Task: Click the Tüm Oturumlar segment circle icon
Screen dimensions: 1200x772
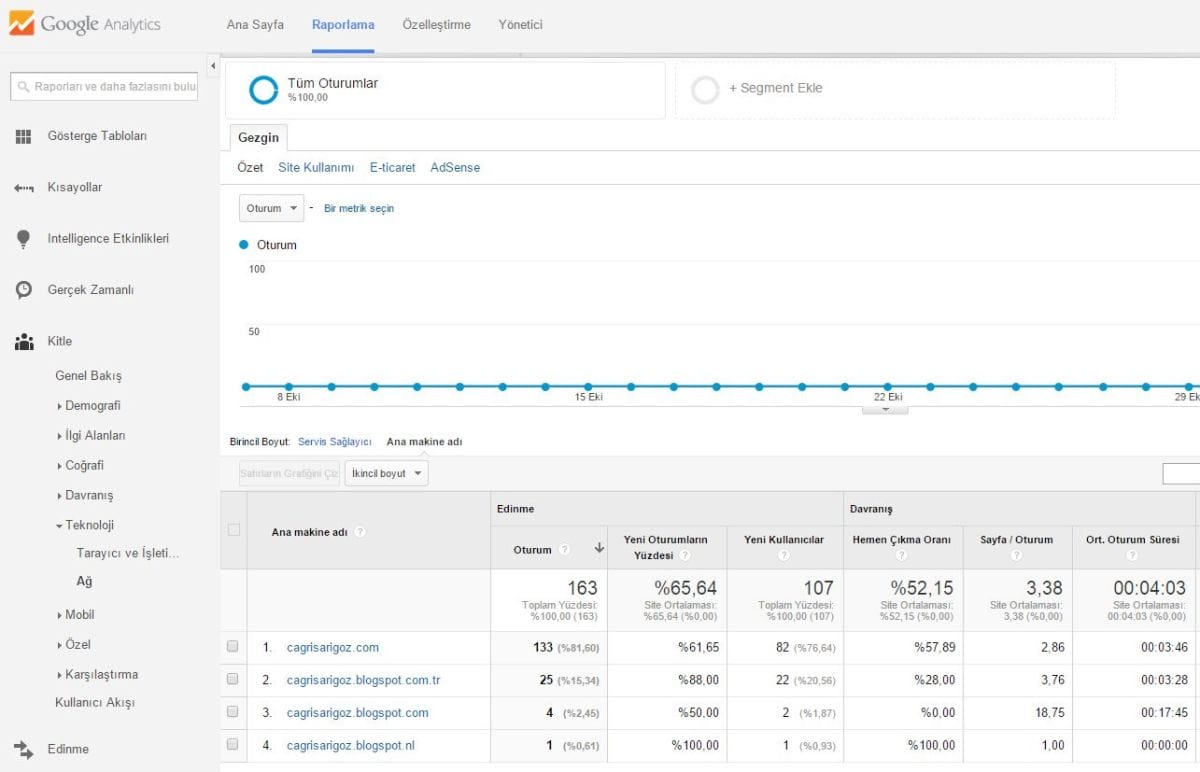Action: coord(264,90)
